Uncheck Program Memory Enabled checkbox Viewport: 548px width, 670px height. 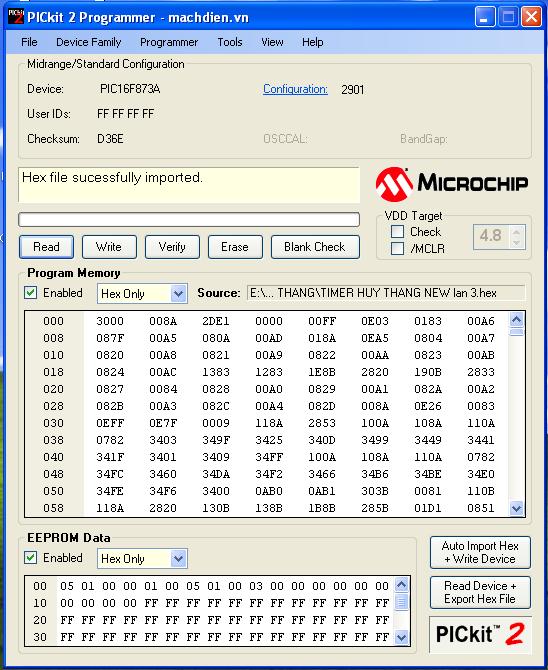pyautogui.click(x=30, y=293)
